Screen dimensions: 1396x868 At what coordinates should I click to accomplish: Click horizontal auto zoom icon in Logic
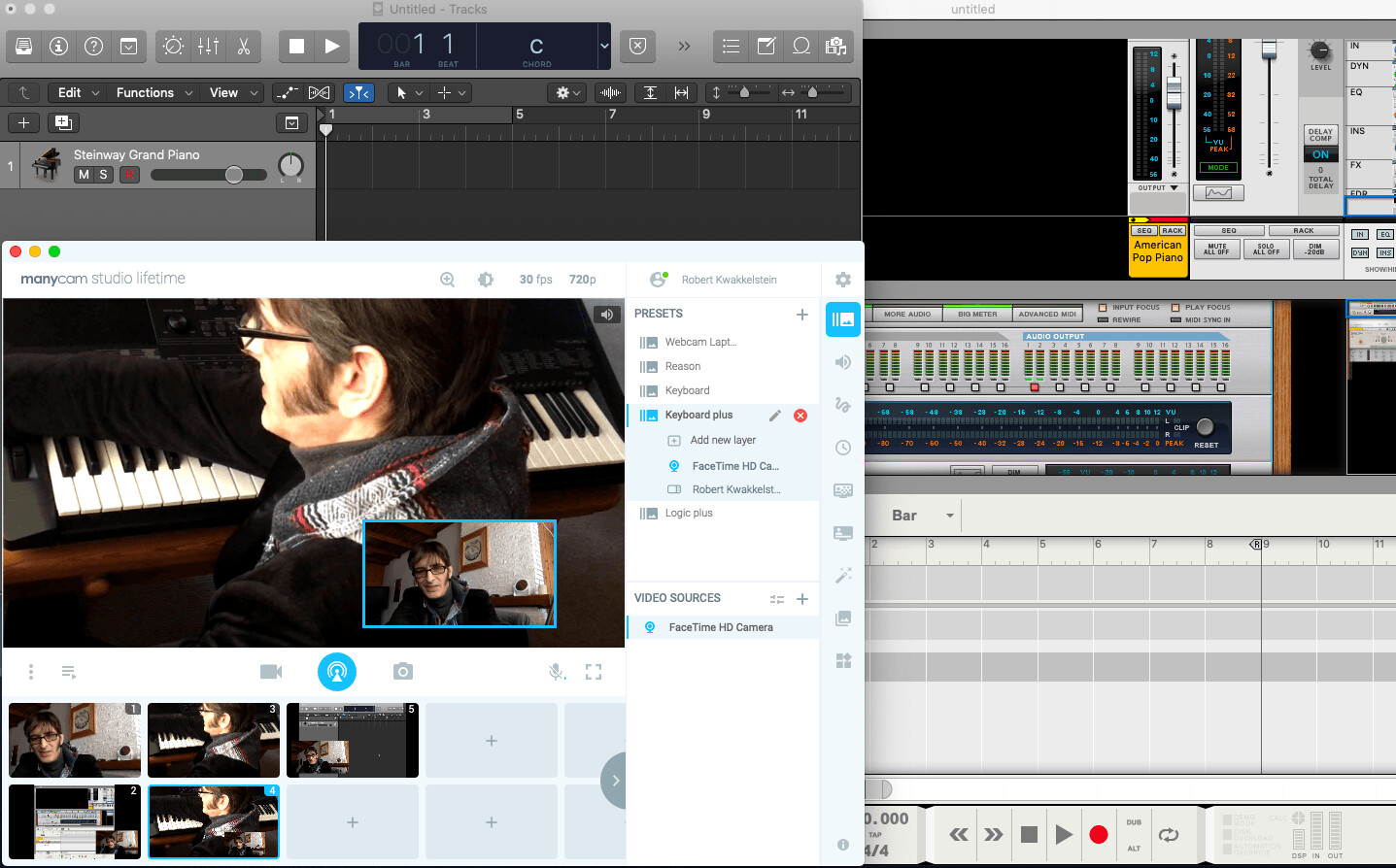point(681,92)
